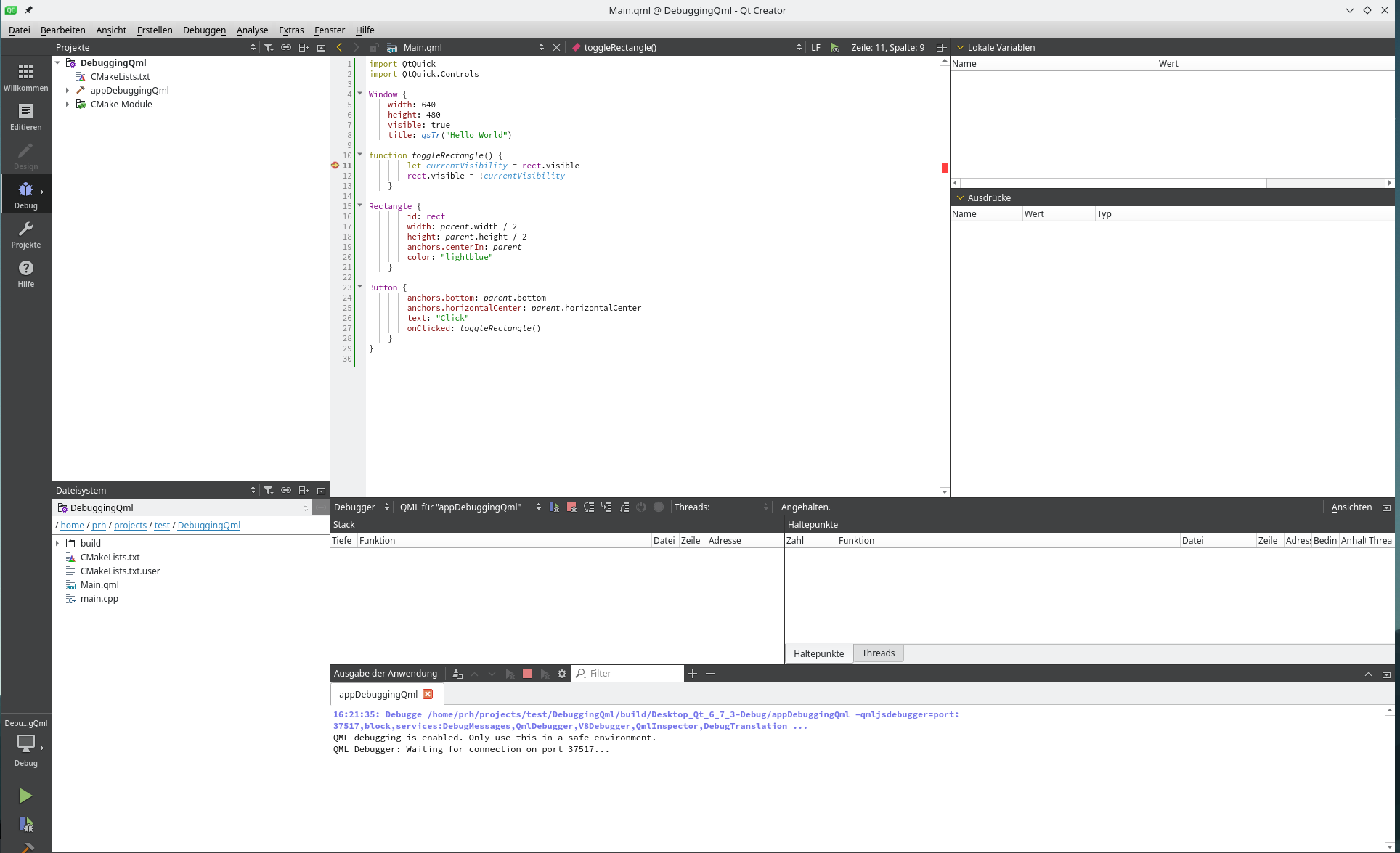Split the editor view
This screenshot has width=1400, height=853.
[941, 47]
